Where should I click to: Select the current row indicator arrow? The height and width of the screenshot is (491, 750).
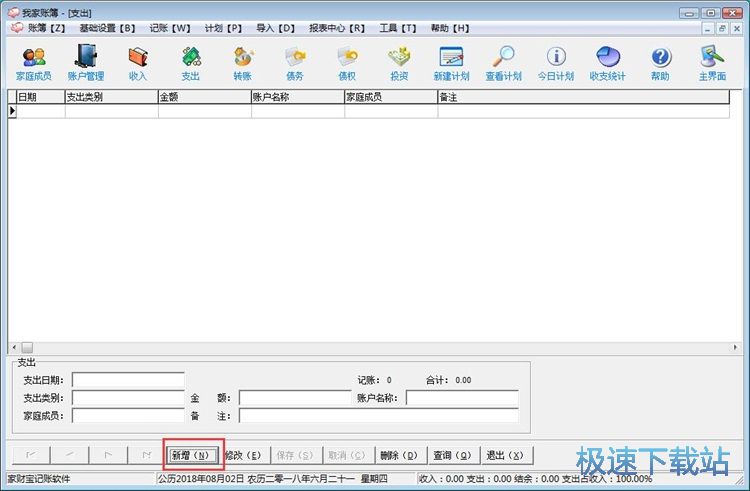tap(12, 111)
